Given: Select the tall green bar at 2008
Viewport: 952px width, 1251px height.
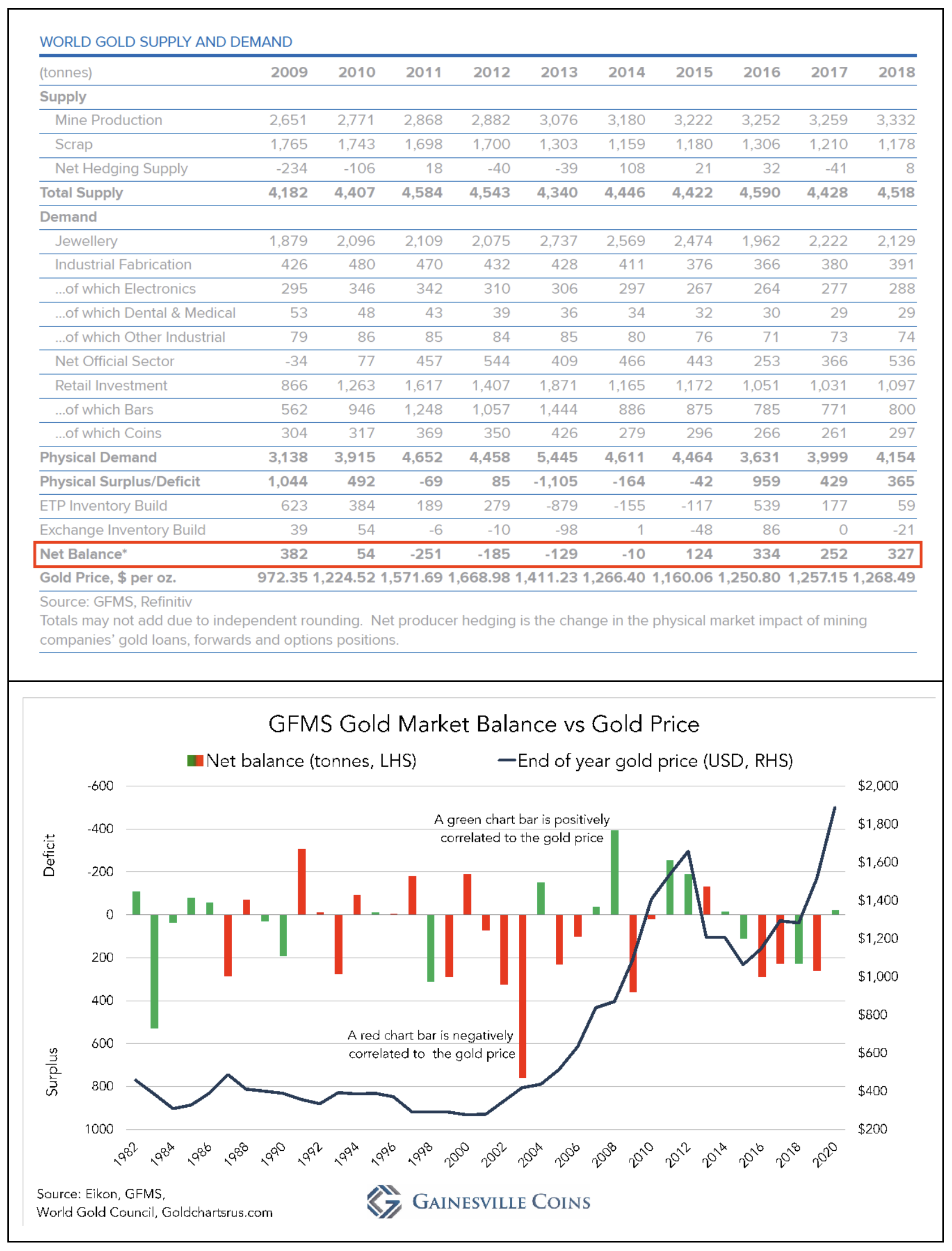Looking at the screenshot, I should point(614,872).
